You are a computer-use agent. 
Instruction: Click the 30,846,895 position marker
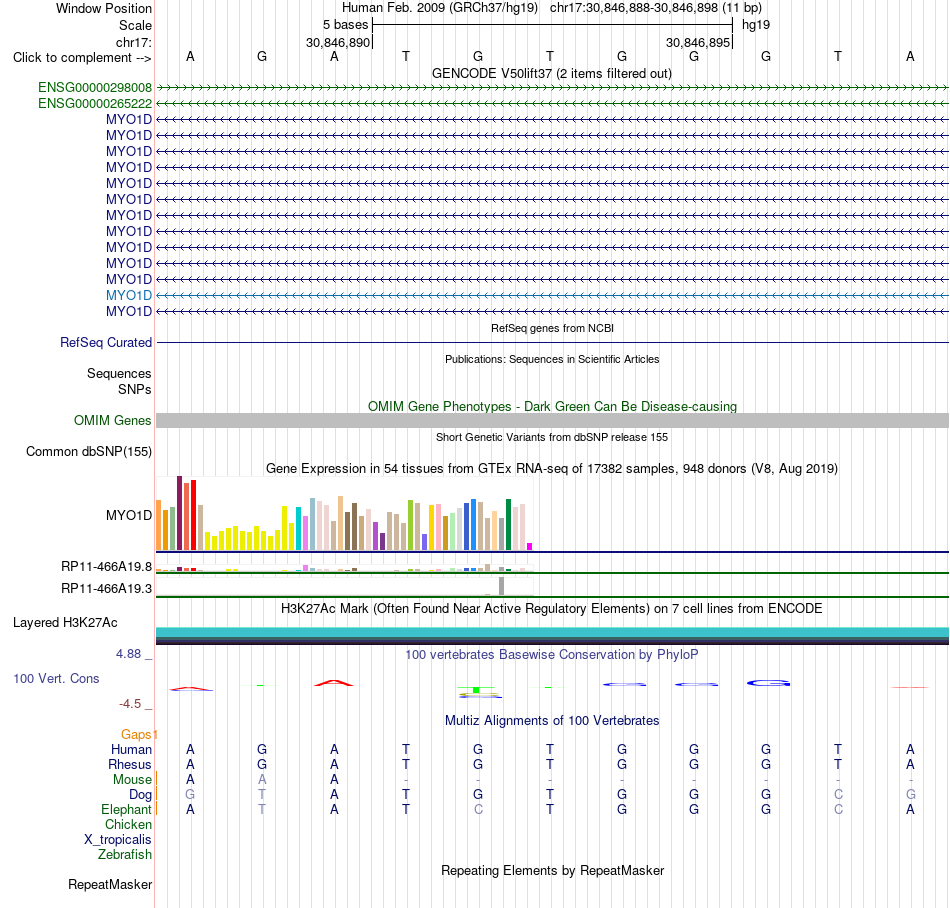[x=697, y=43]
